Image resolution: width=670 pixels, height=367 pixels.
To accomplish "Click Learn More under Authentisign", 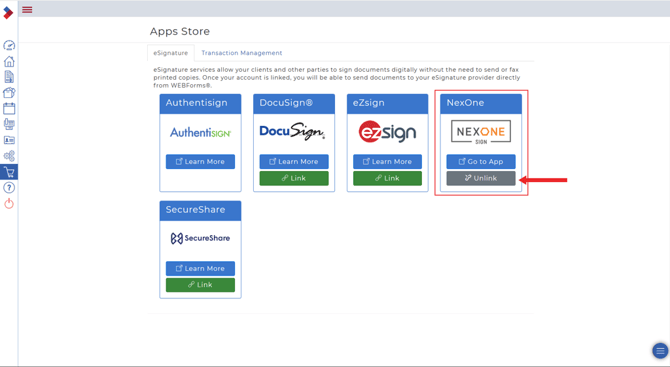I will tap(200, 161).
